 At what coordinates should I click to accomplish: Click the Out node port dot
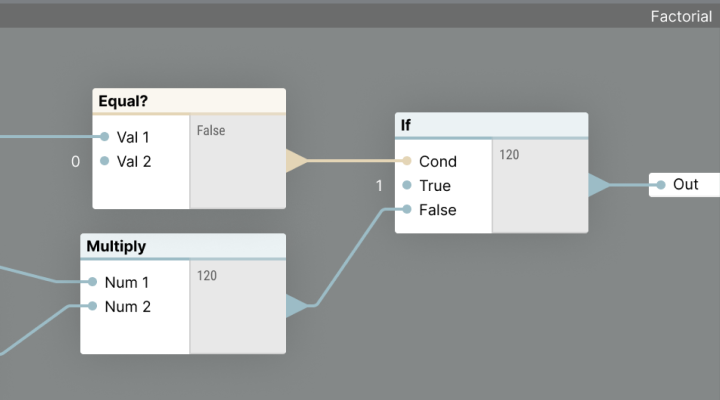tap(661, 185)
